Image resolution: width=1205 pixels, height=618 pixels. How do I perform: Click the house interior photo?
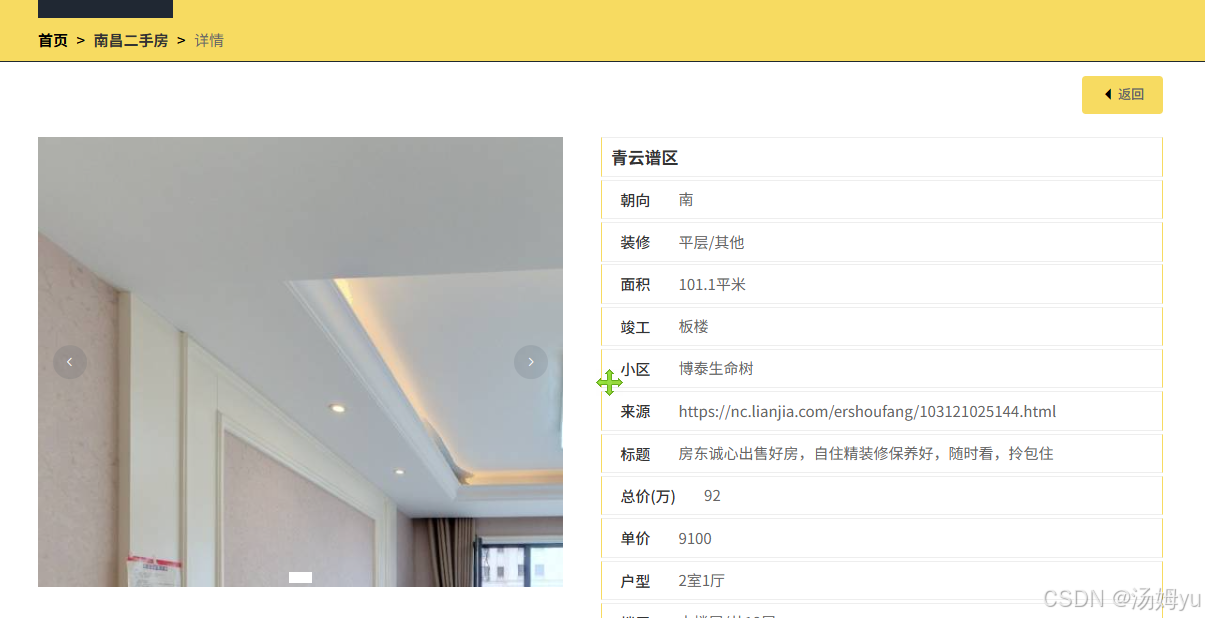click(300, 362)
